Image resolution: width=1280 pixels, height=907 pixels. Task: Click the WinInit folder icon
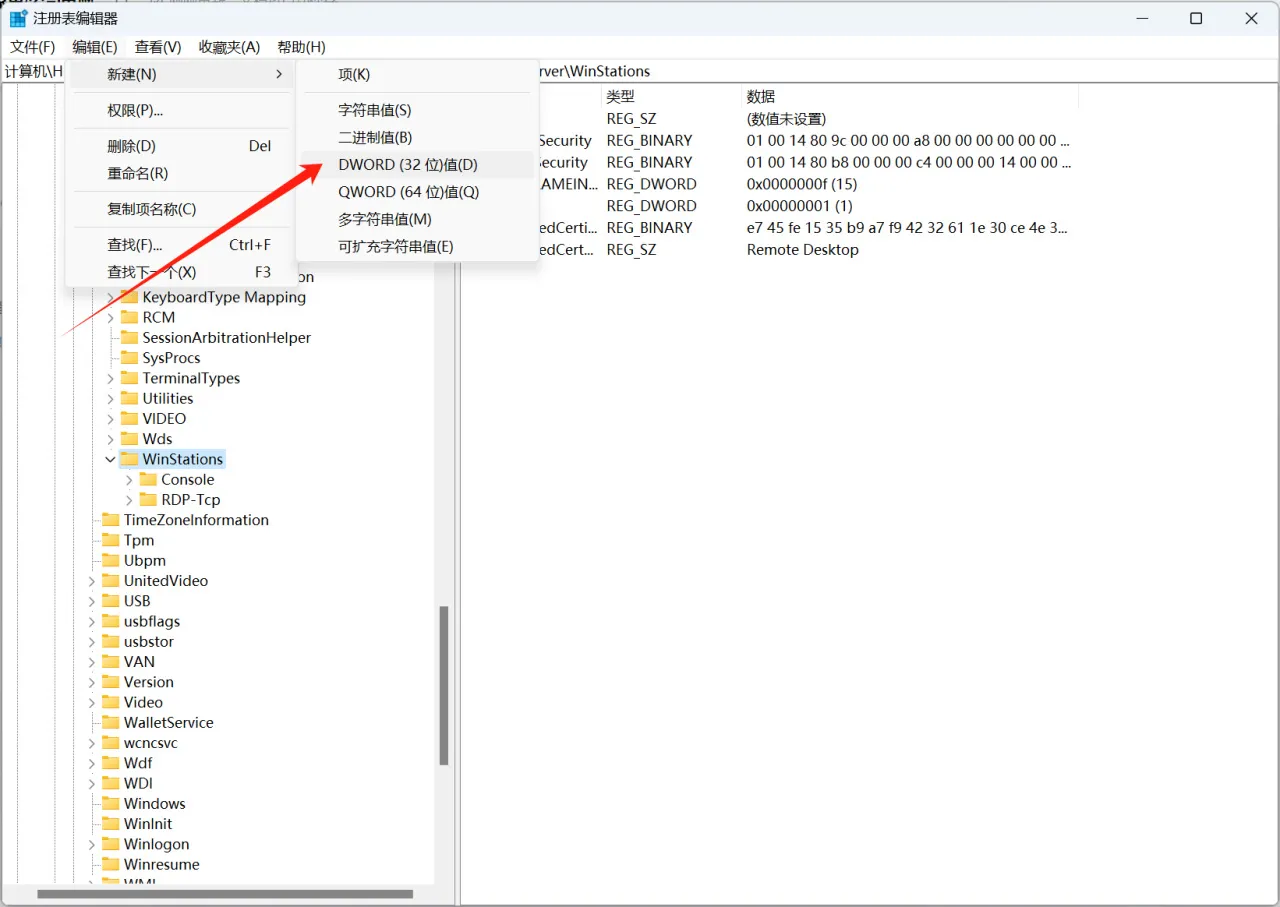(110, 823)
